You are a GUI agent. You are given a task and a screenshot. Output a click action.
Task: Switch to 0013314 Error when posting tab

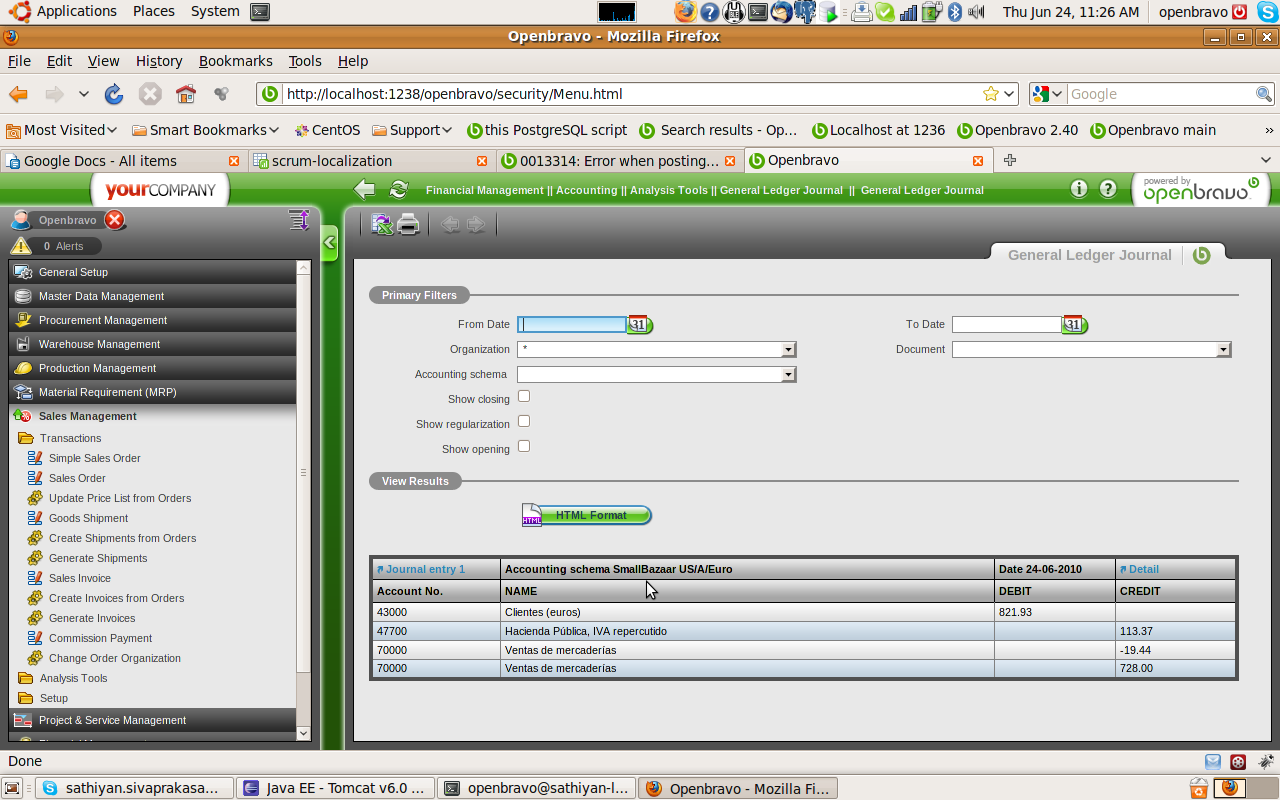[619, 160]
